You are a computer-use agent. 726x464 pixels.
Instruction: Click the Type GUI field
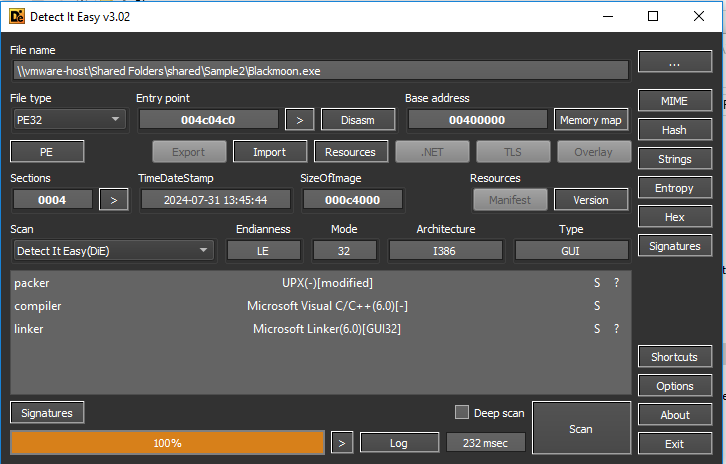pos(571,251)
